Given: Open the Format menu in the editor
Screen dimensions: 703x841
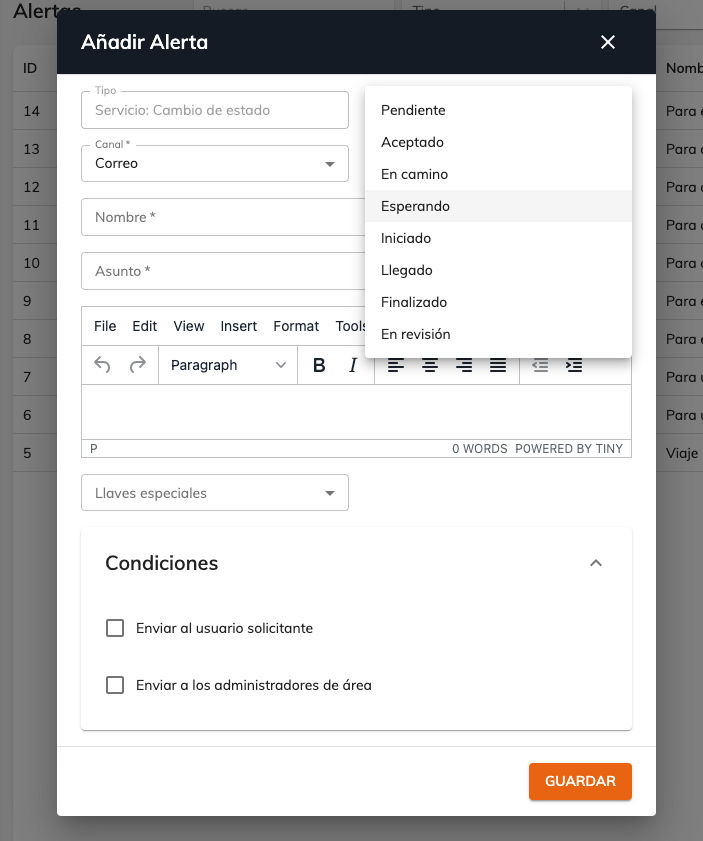Looking at the screenshot, I should 296,326.
